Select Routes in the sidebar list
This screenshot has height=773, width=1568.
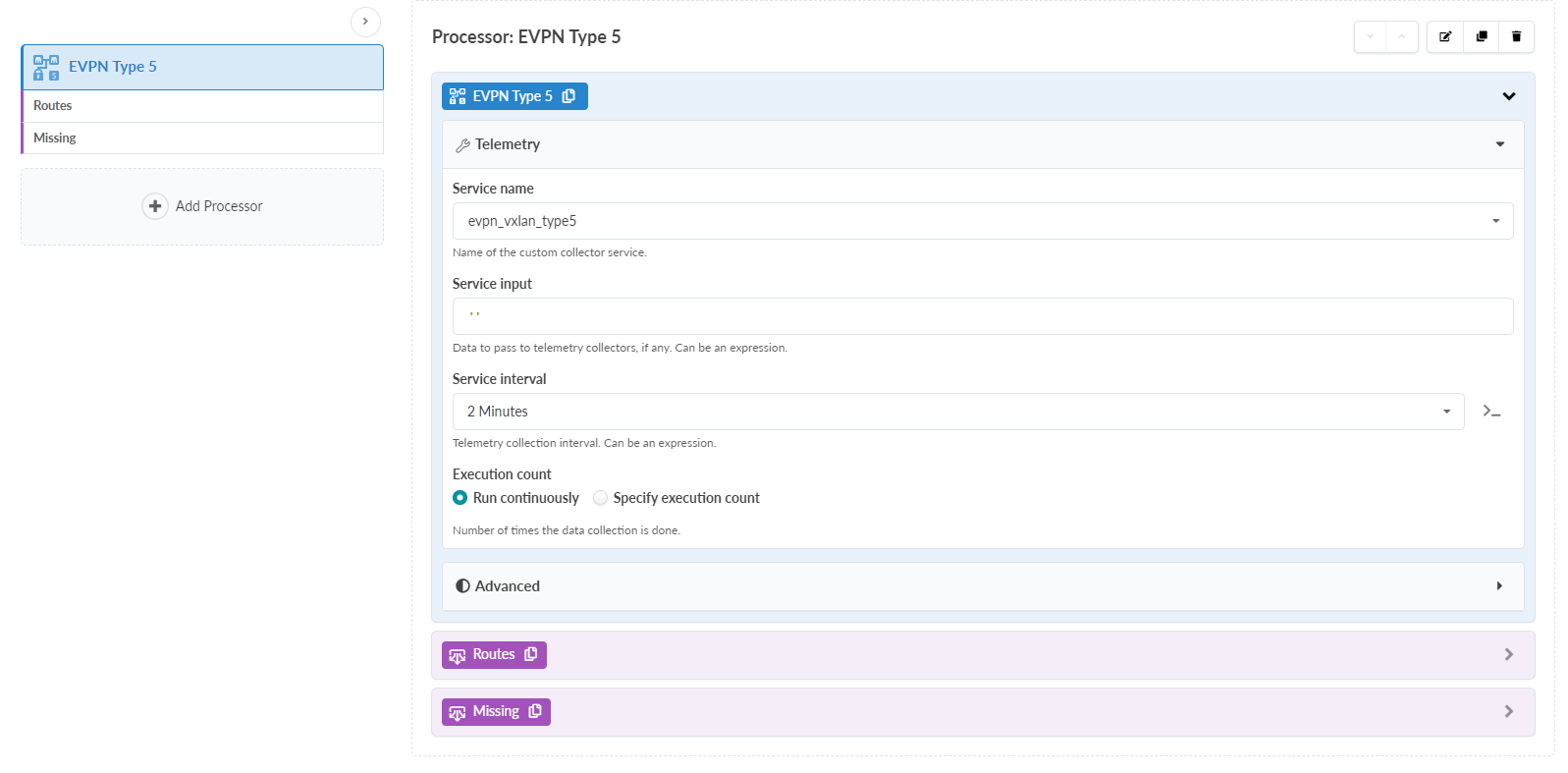tap(202, 106)
